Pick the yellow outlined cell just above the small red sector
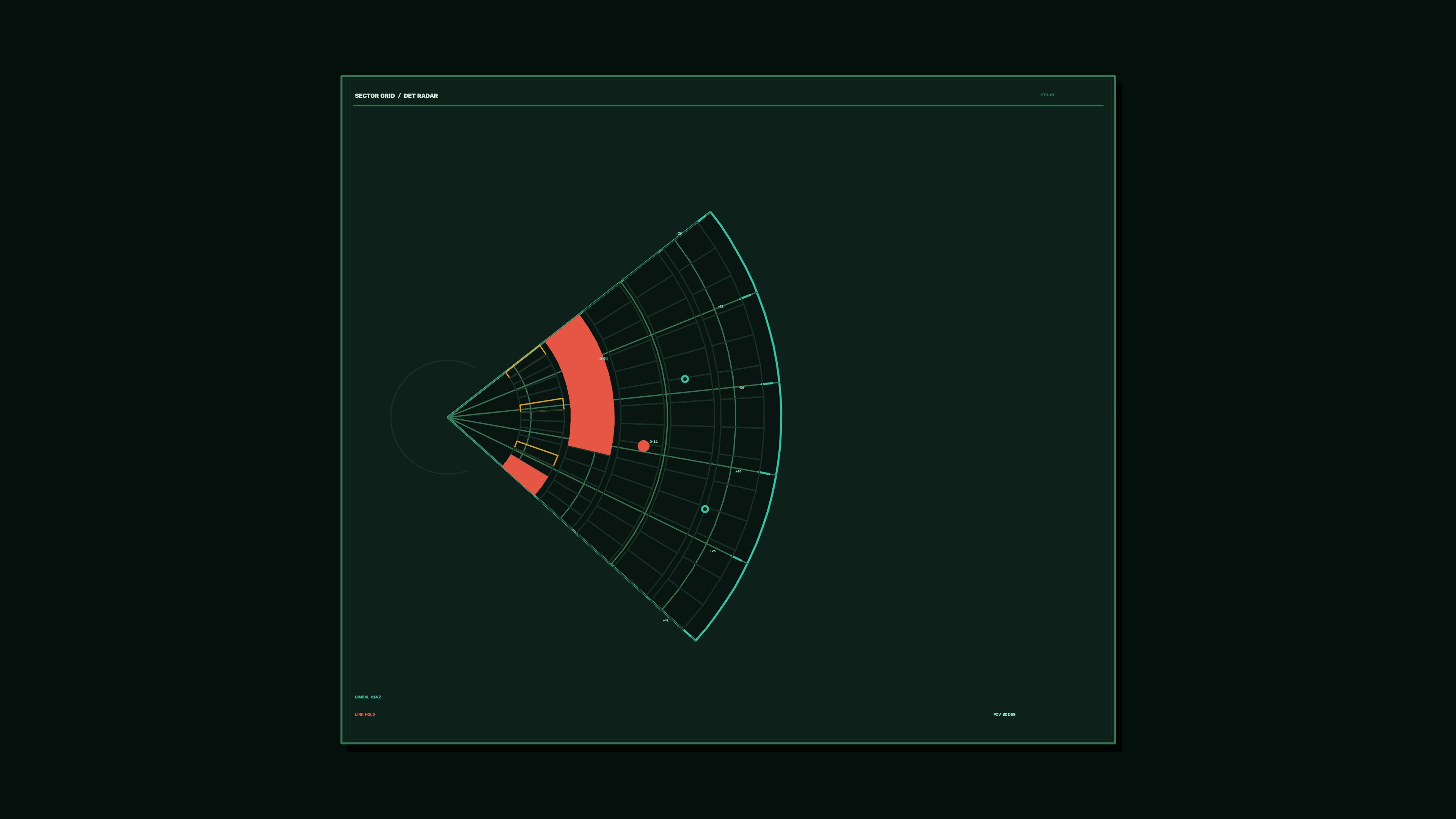 pos(536,453)
